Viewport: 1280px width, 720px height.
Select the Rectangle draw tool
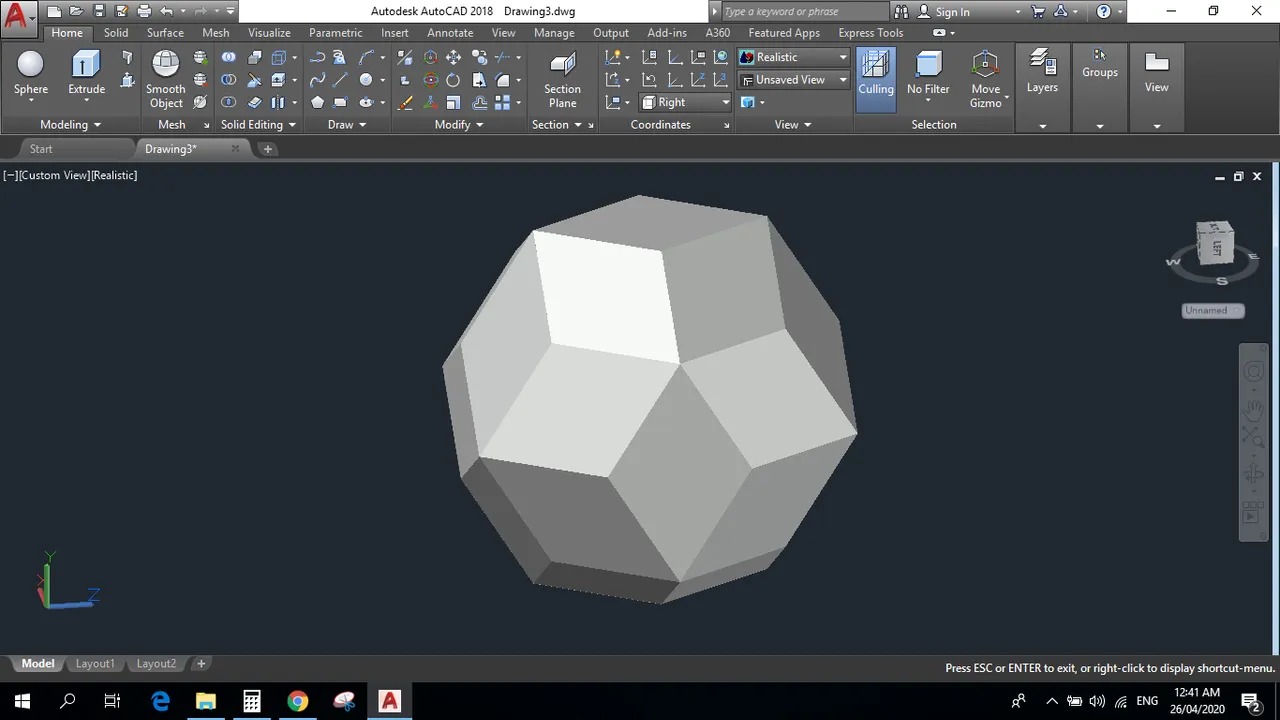tap(341, 102)
